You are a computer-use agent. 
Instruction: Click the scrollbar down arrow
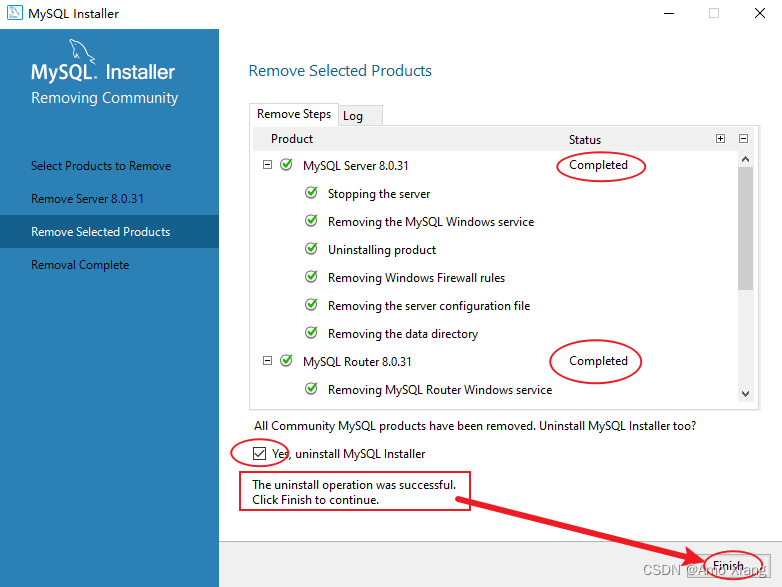click(x=746, y=393)
